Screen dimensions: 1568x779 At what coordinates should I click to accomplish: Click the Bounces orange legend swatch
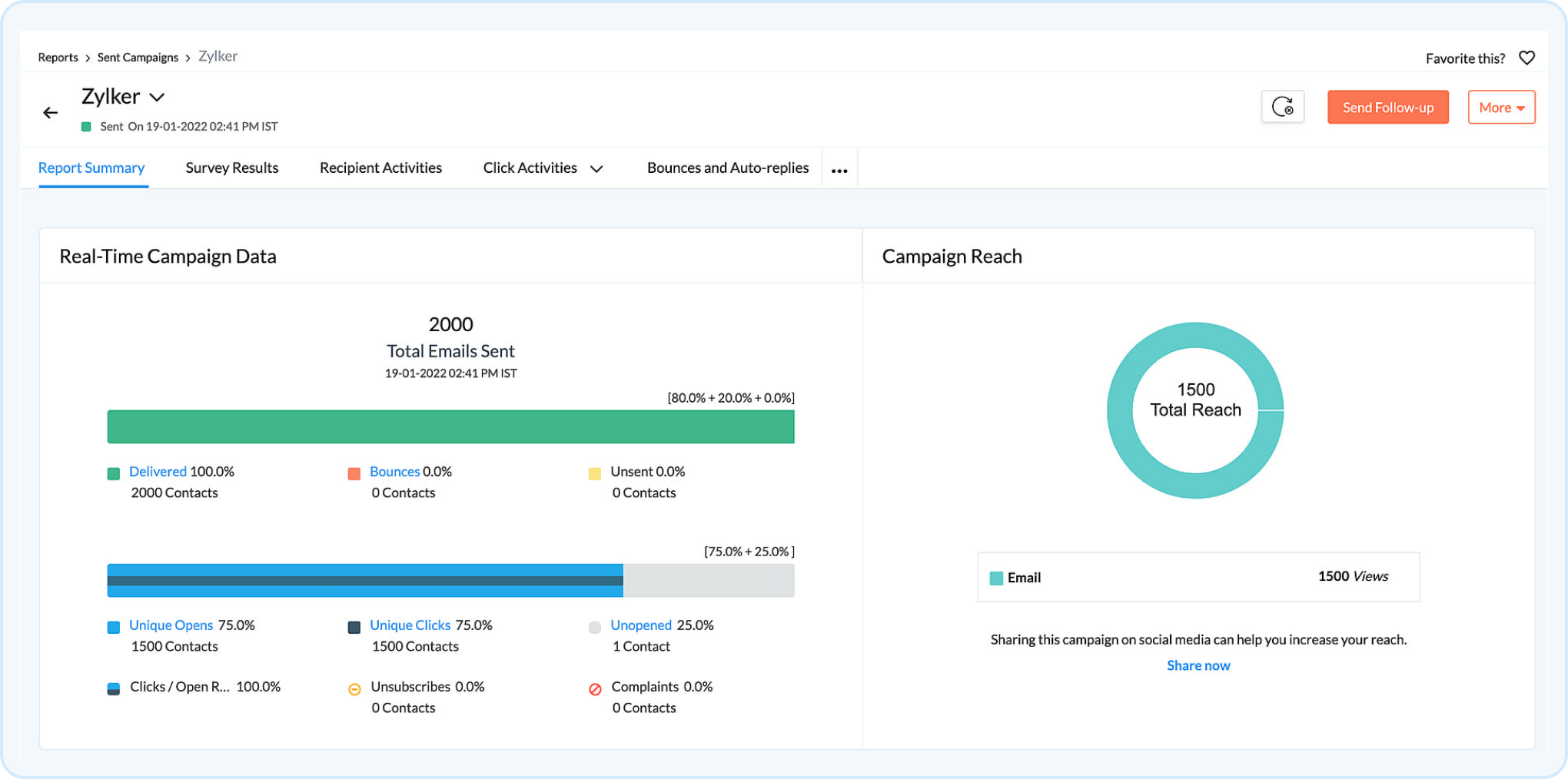point(354,473)
